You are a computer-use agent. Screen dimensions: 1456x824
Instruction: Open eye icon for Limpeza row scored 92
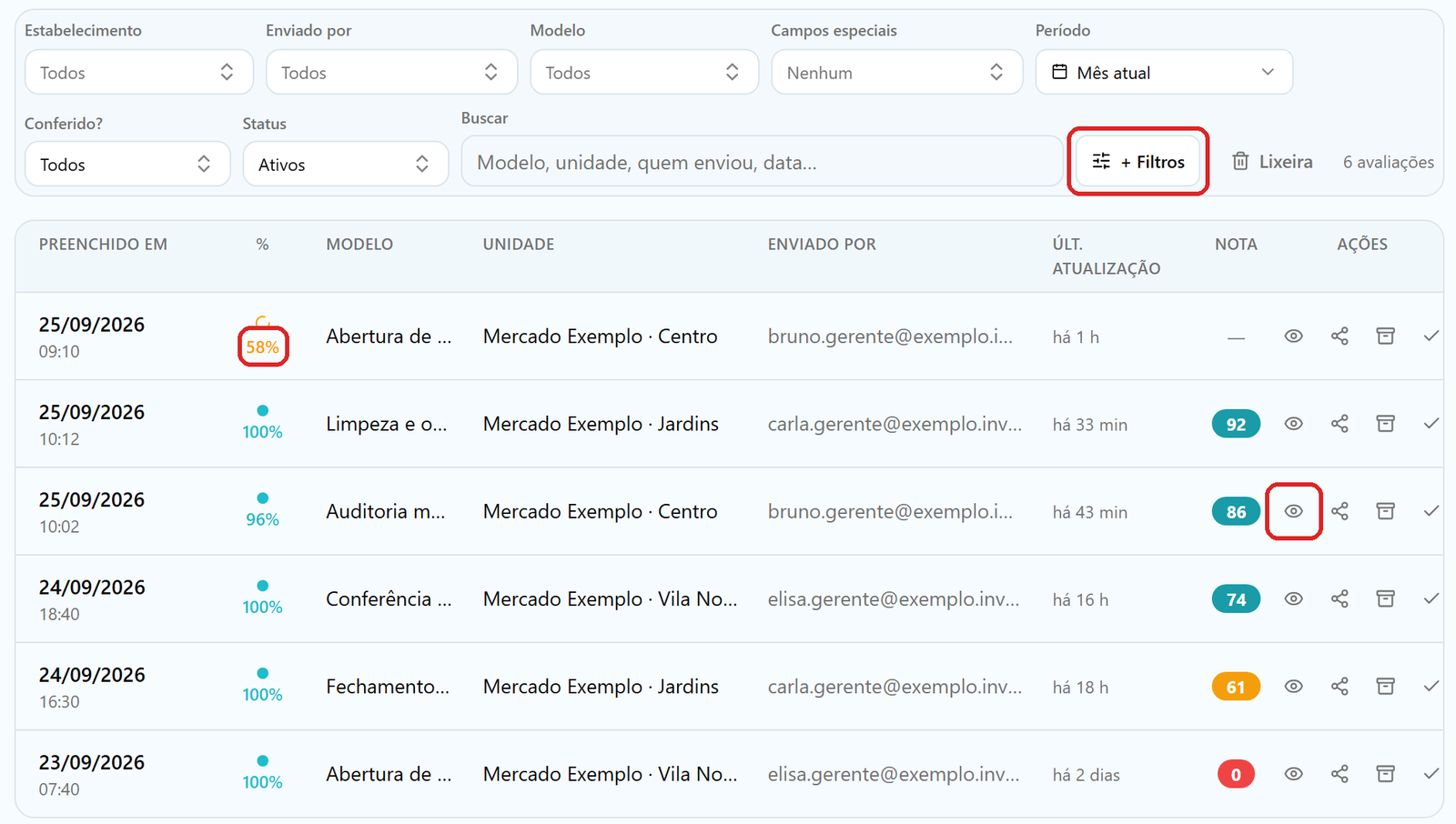click(1293, 424)
